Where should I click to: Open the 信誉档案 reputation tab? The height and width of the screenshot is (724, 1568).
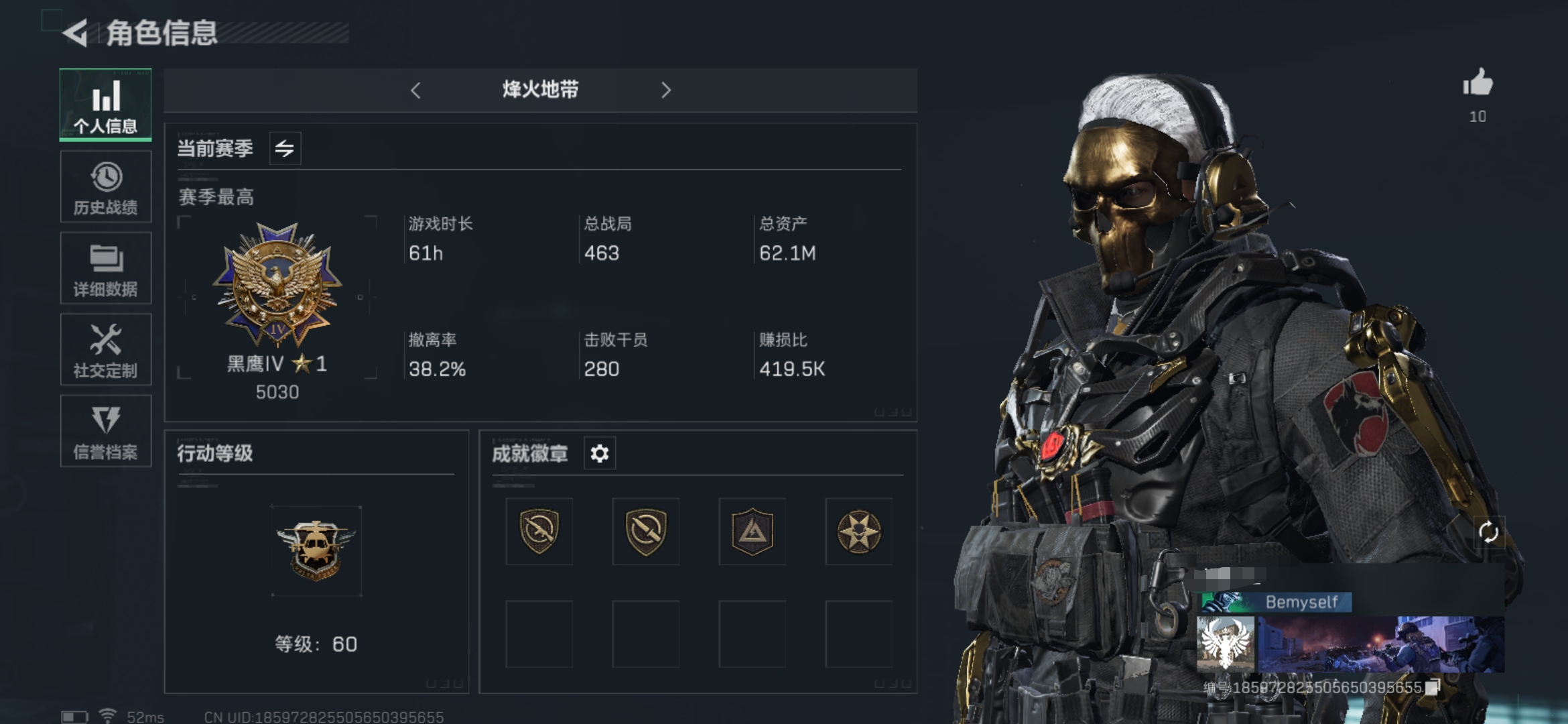106,431
